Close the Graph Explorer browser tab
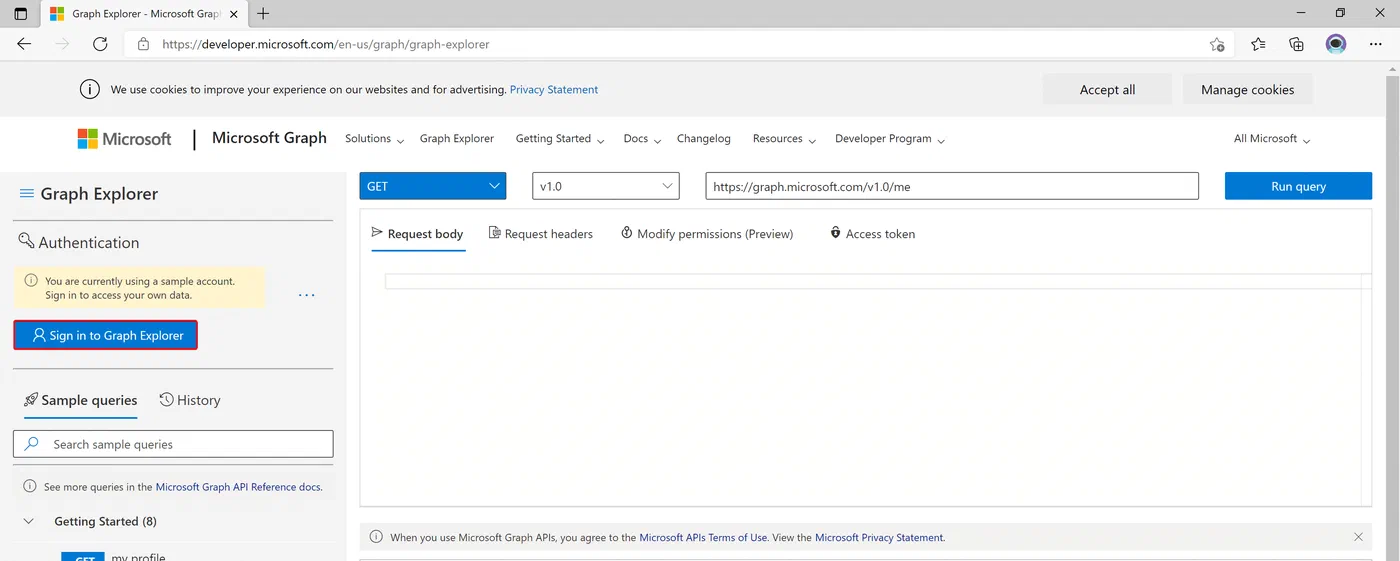Image resolution: width=1400 pixels, height=561 pixels. (x=235, y=14)
